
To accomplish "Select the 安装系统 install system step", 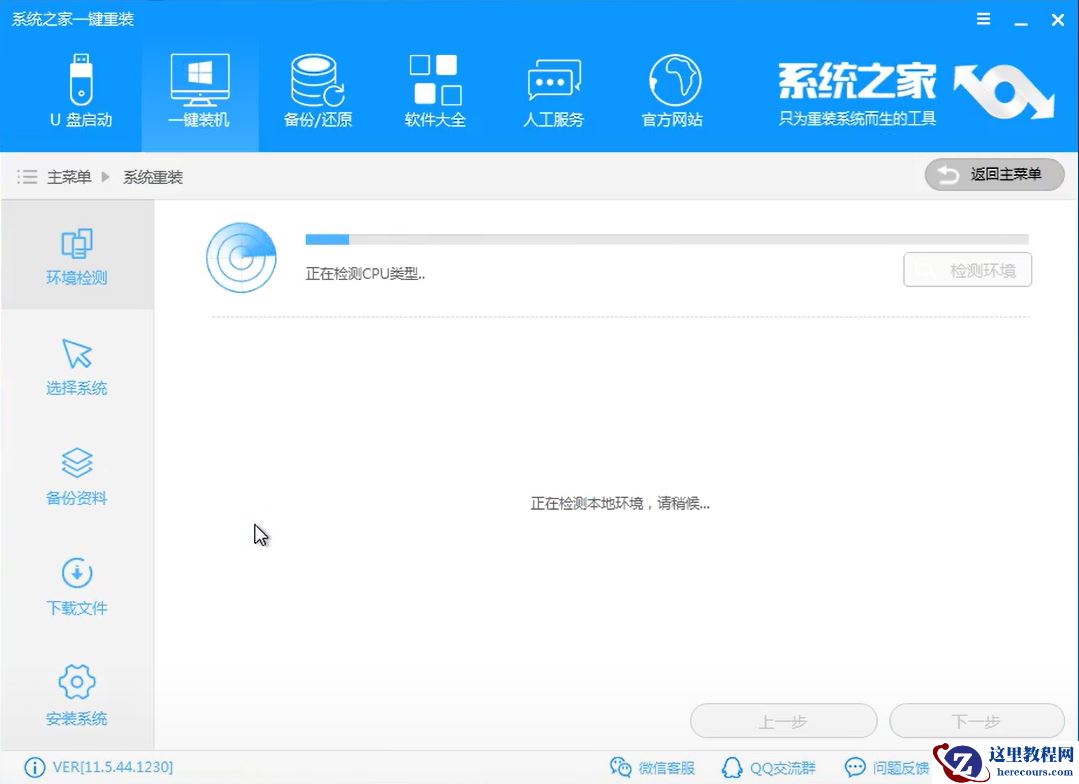I will (77, 695).
